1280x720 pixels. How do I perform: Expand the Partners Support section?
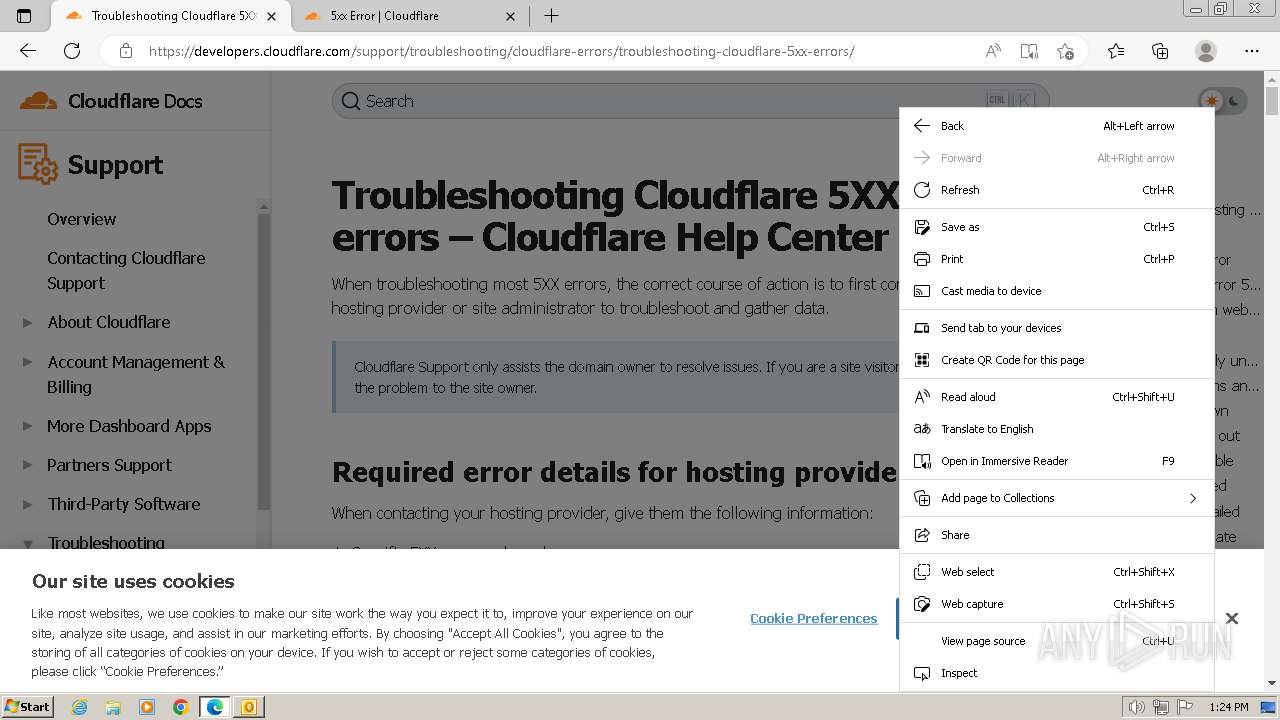click(x=27, y=465)
